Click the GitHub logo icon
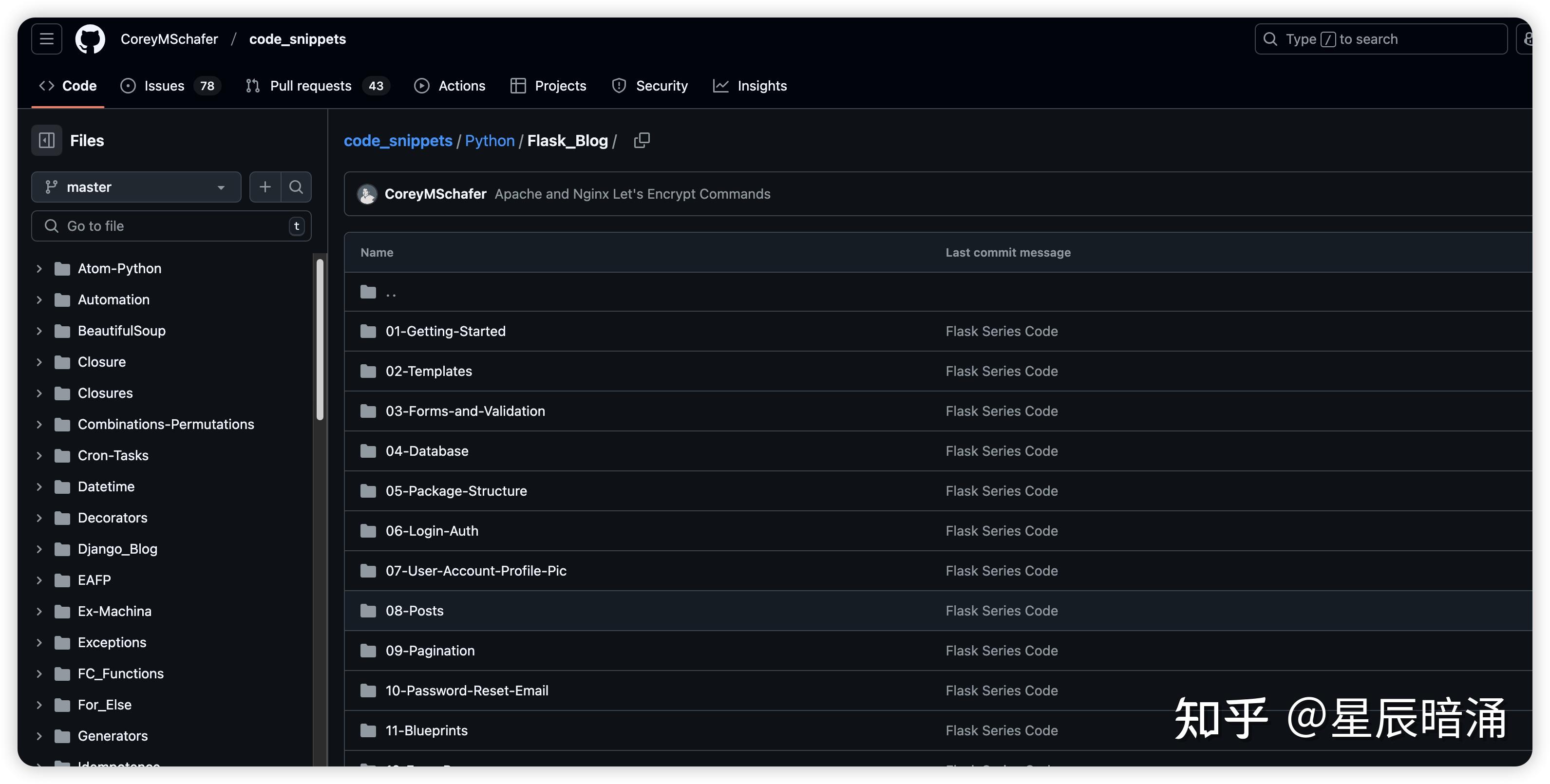 (x=90, y=39)
